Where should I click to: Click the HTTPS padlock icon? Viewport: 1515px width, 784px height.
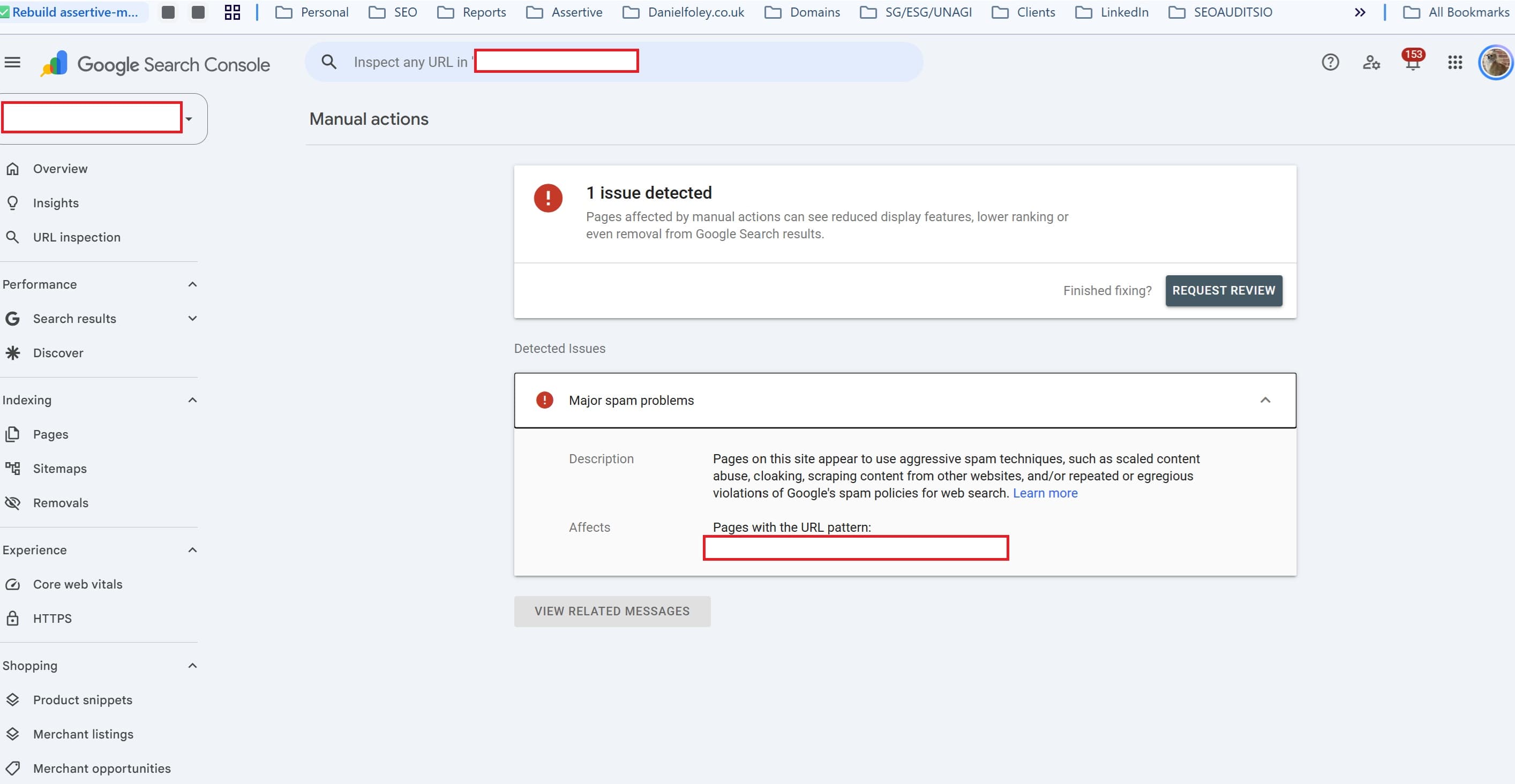[x=12, y=619]
